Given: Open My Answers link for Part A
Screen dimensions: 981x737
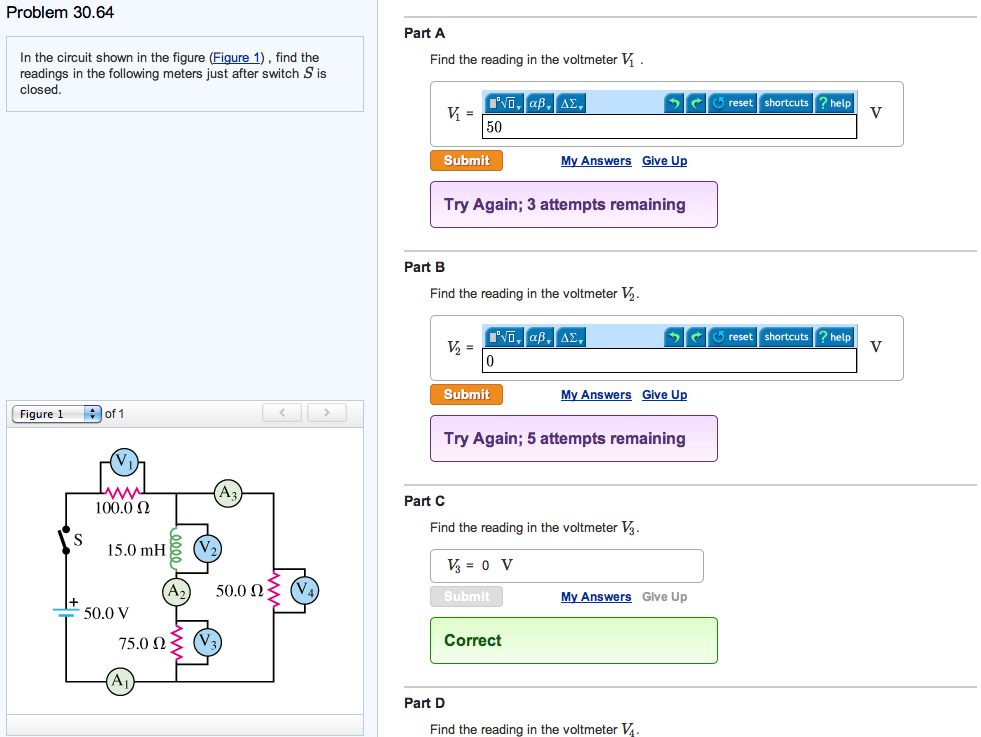Looking at the screenshot, I should point(596,161).
